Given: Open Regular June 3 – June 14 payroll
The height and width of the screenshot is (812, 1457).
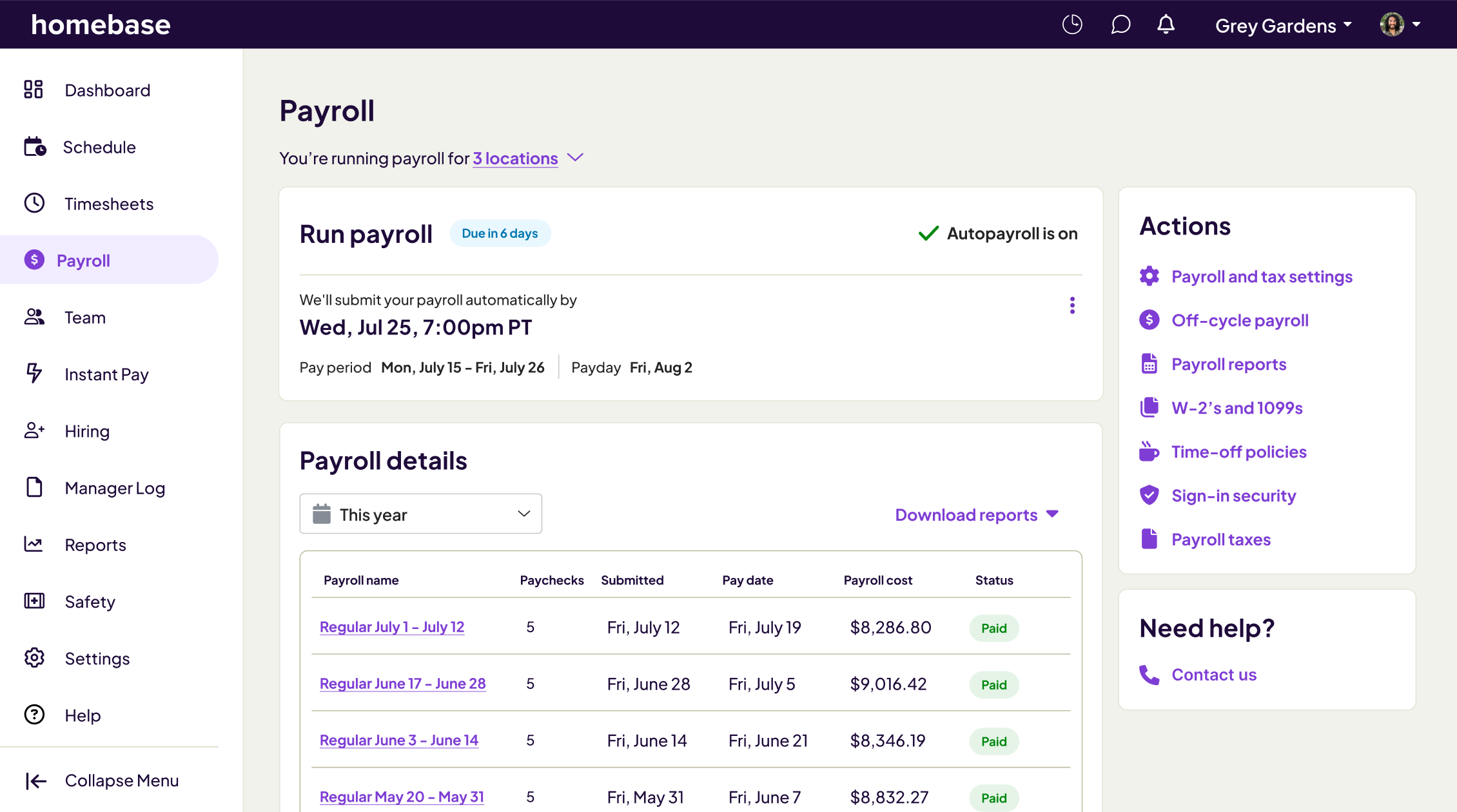Looking at the screenshot, I should coord(398,740).
